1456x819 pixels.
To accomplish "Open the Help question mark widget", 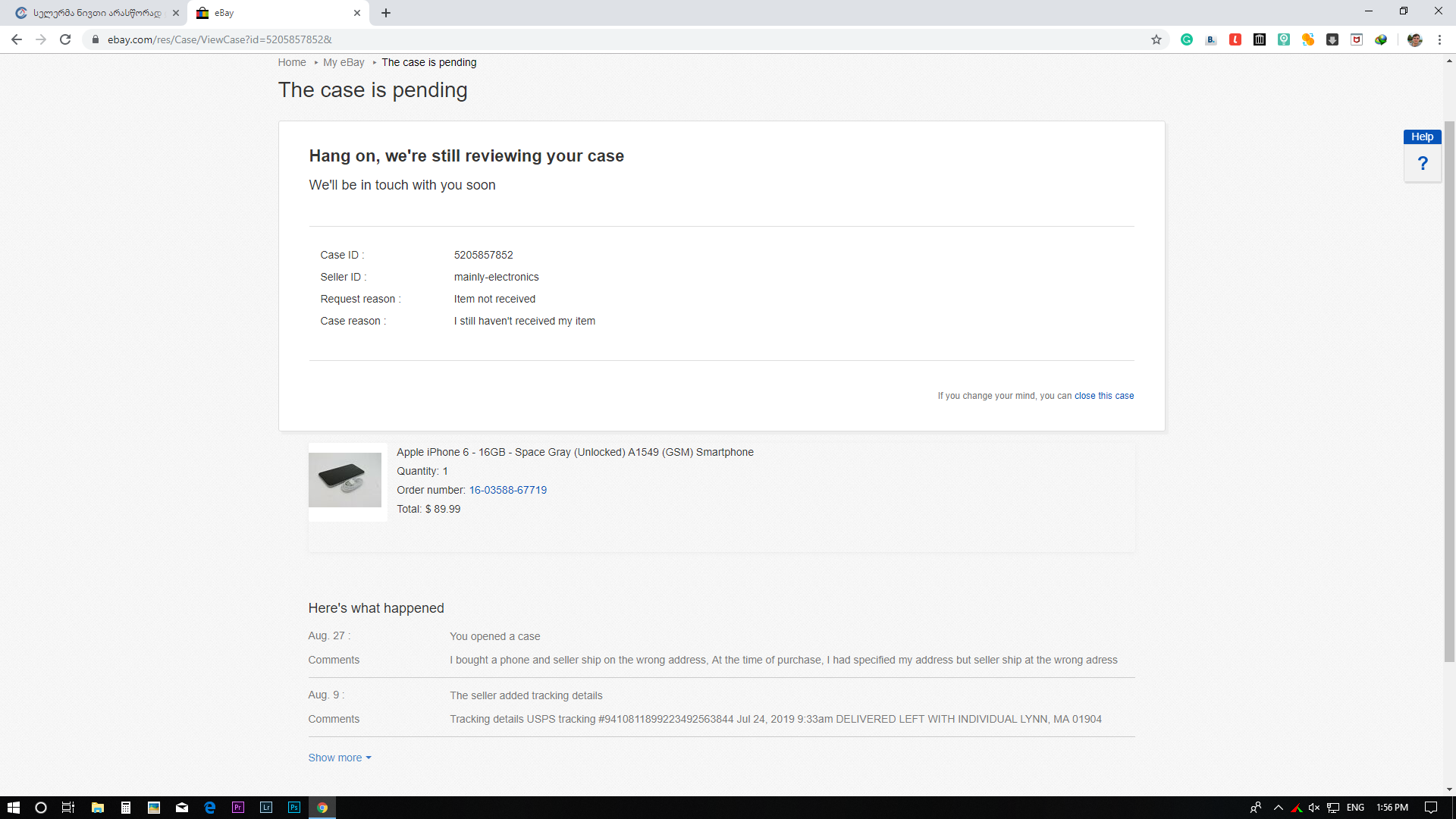I will click(1423, 163).
